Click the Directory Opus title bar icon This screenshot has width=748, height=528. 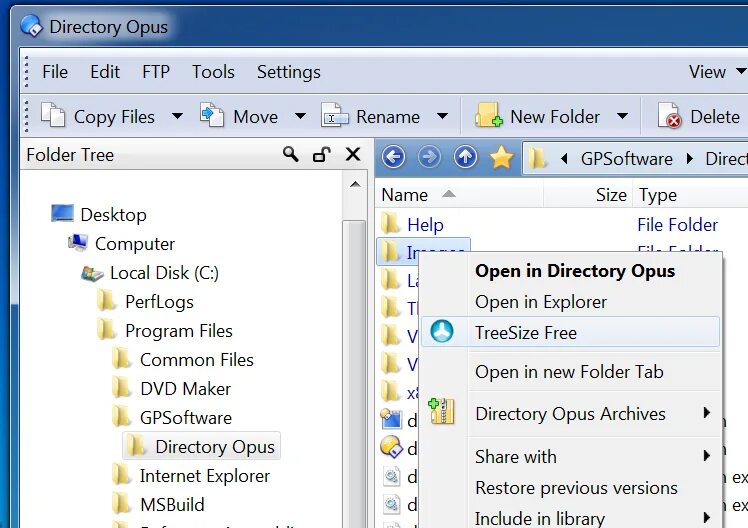pos(32,26)
